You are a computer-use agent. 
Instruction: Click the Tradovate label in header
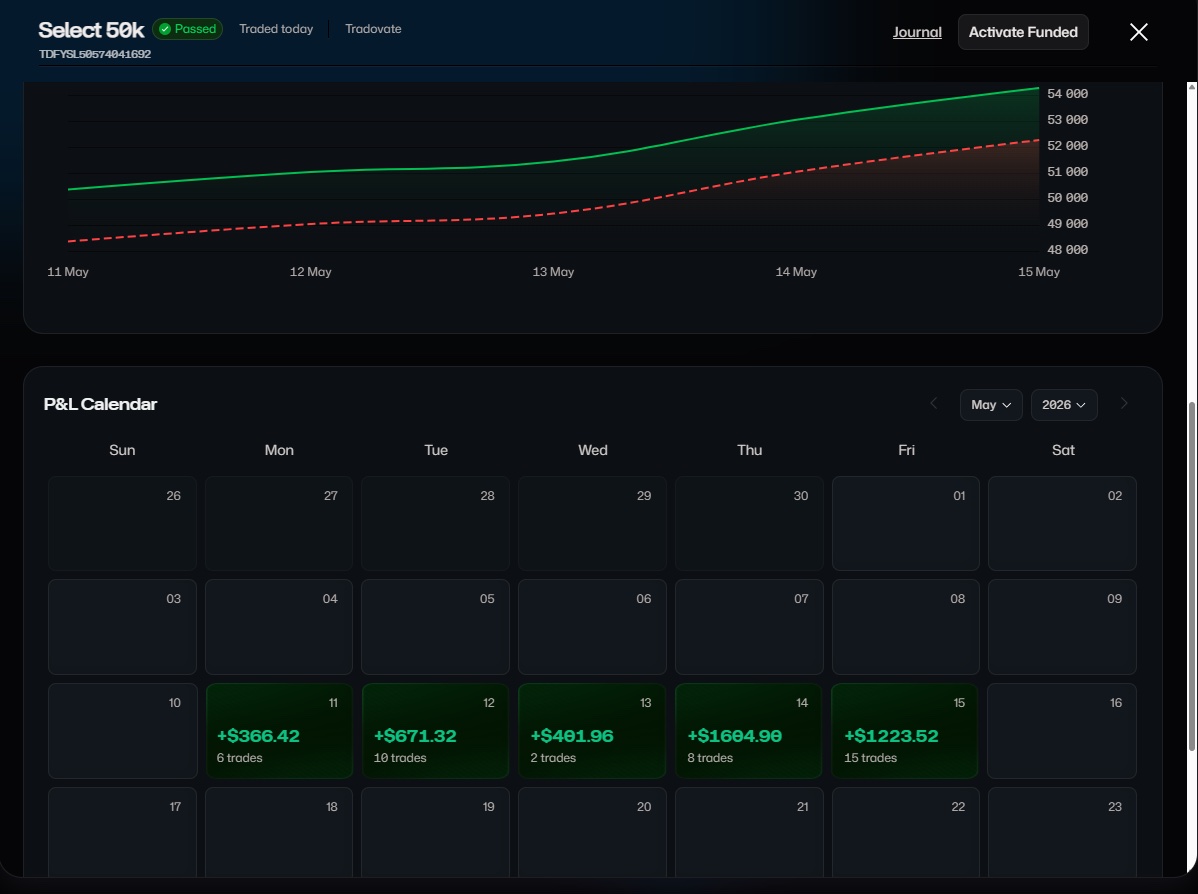[373, 29]
